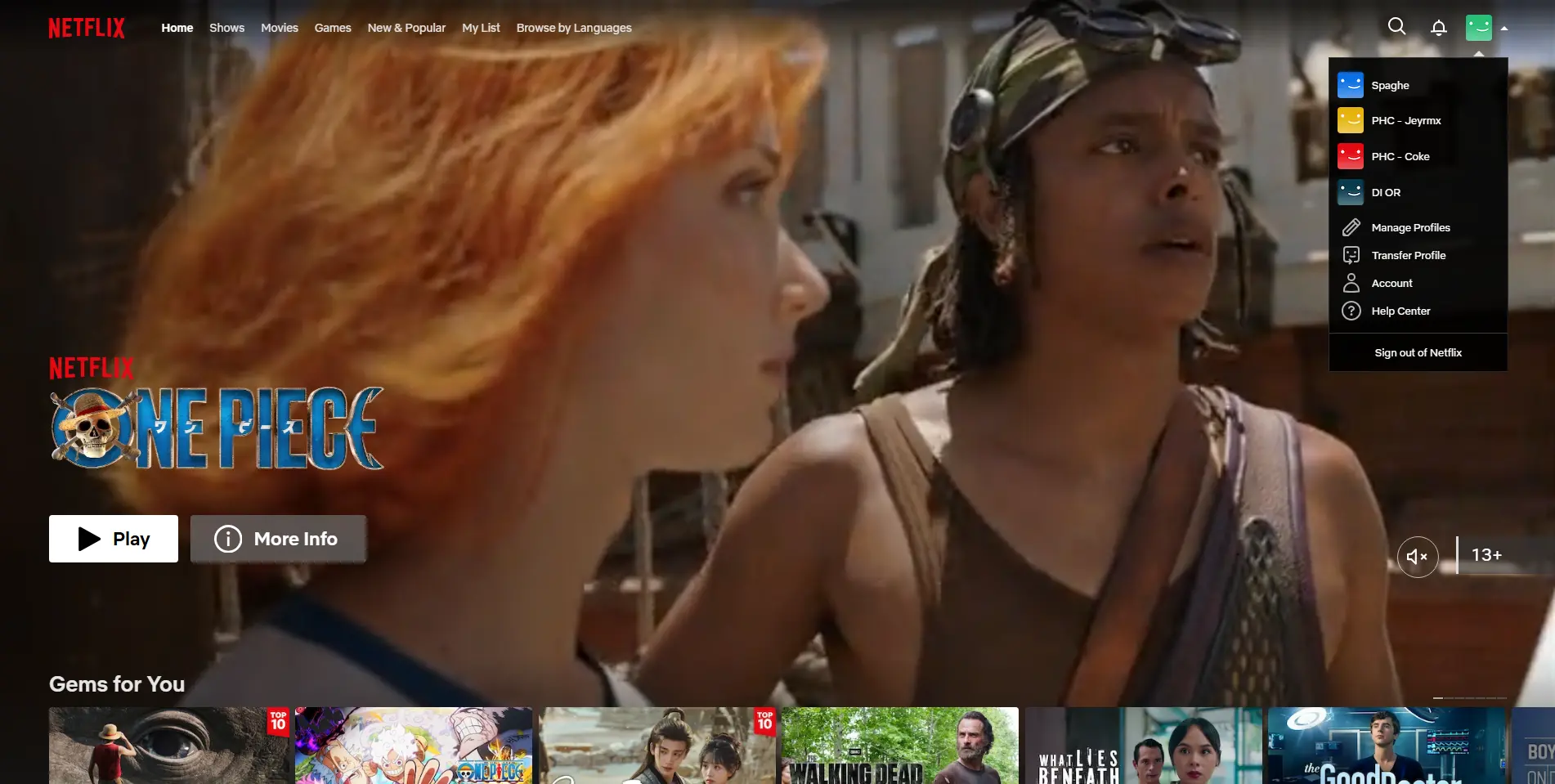Switch to profile name Spaghe

point(1391,85)
